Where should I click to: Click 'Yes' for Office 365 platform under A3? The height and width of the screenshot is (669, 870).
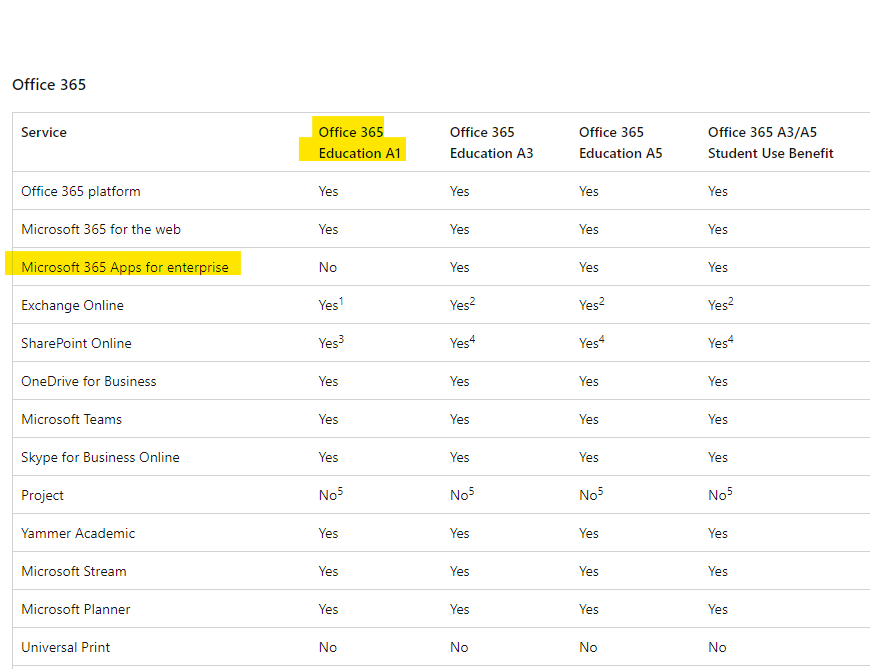point(459,191)
